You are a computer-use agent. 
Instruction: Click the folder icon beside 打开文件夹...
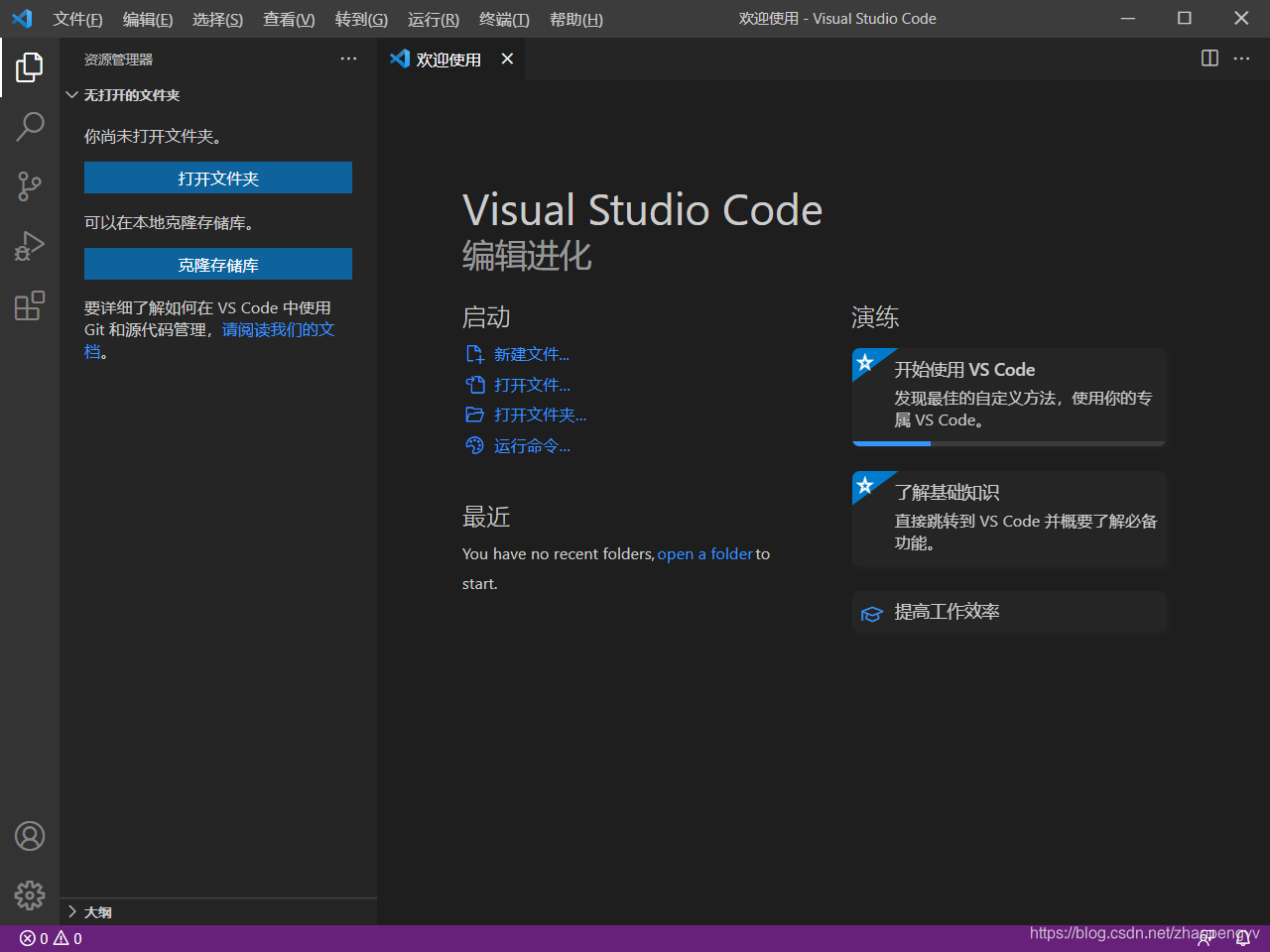pos(474,415)
